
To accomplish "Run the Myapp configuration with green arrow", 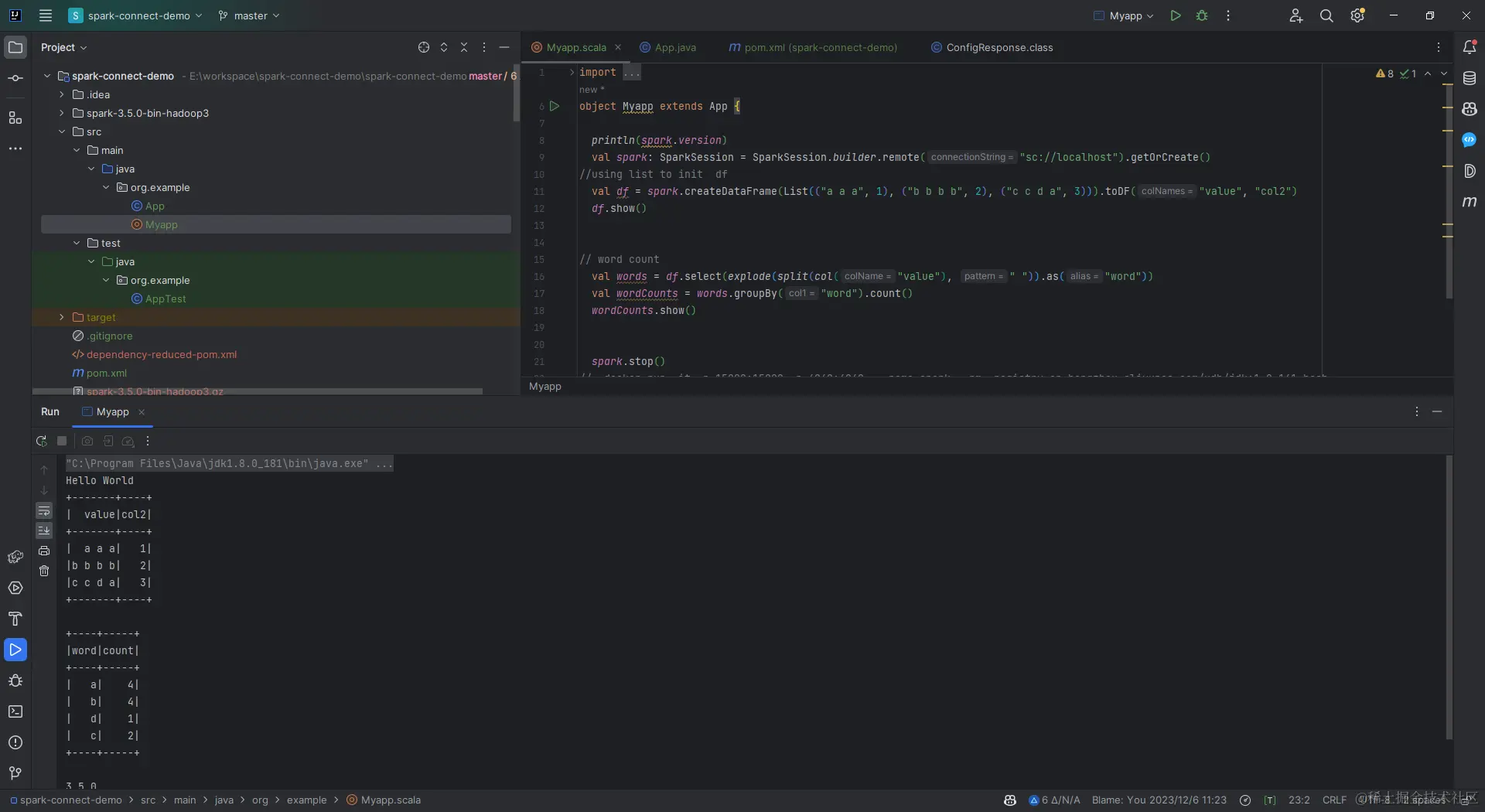I will tap(1176, 15).
